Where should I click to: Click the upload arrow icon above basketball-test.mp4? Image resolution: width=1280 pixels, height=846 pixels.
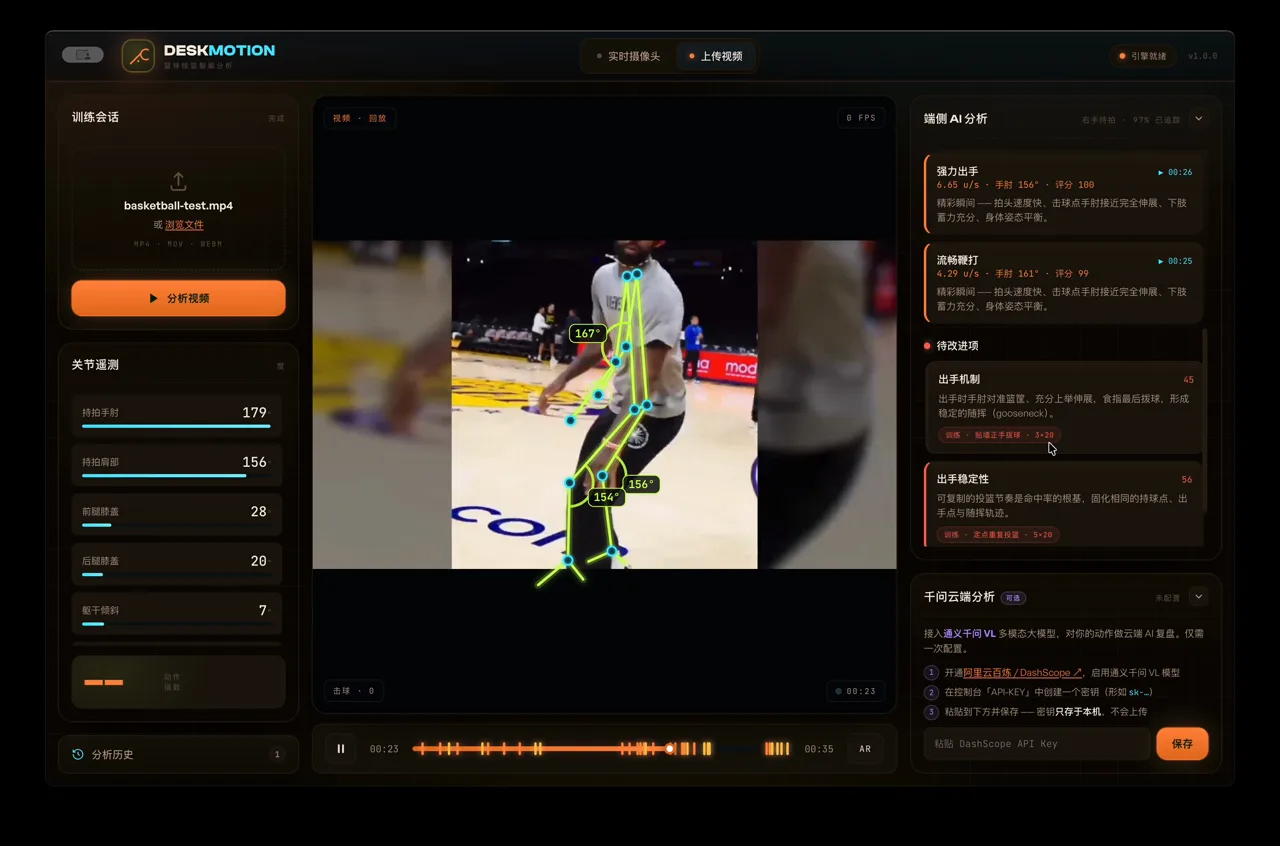(x=178, y=181)
